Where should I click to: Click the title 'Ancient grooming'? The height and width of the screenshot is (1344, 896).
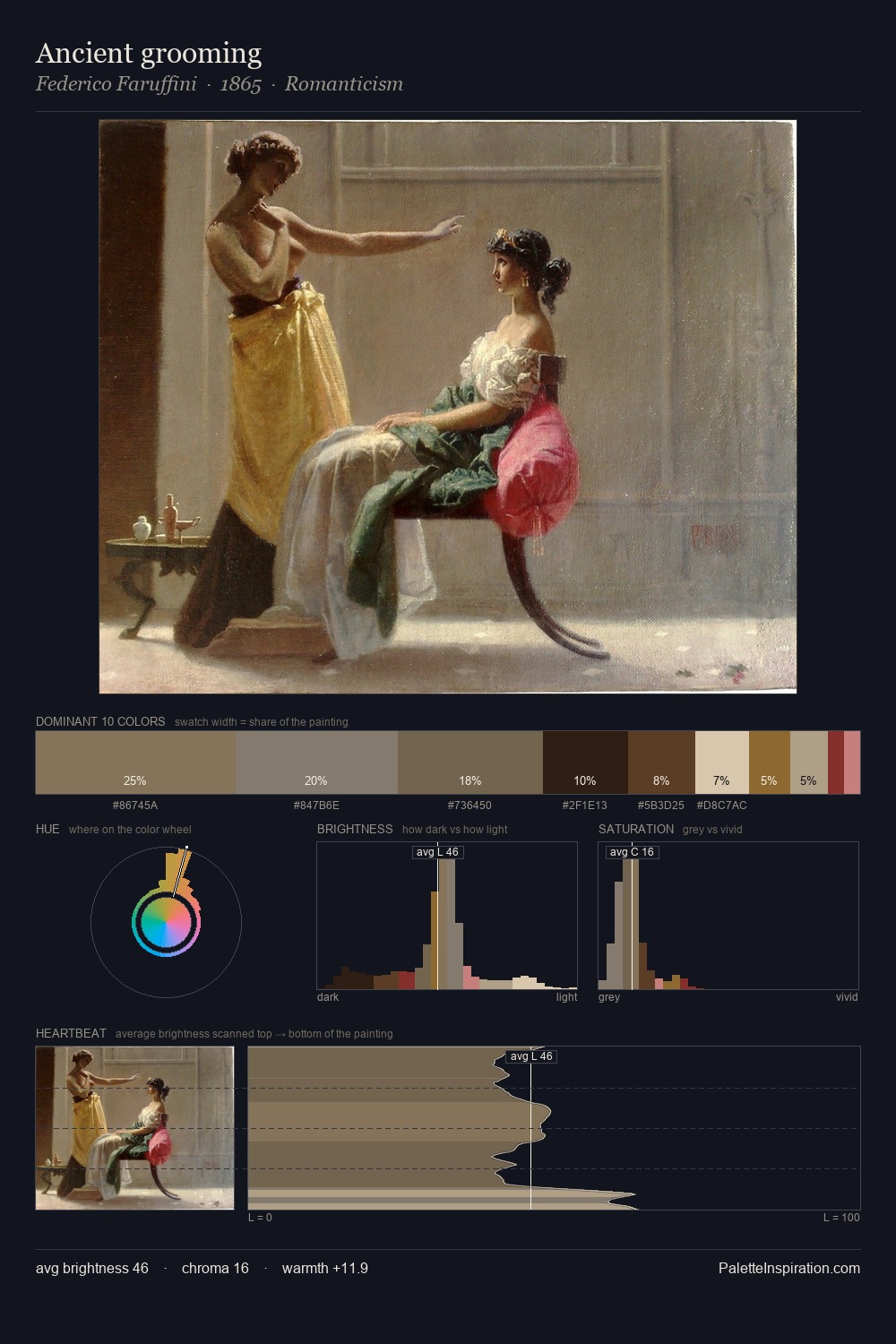pos(149,54)
